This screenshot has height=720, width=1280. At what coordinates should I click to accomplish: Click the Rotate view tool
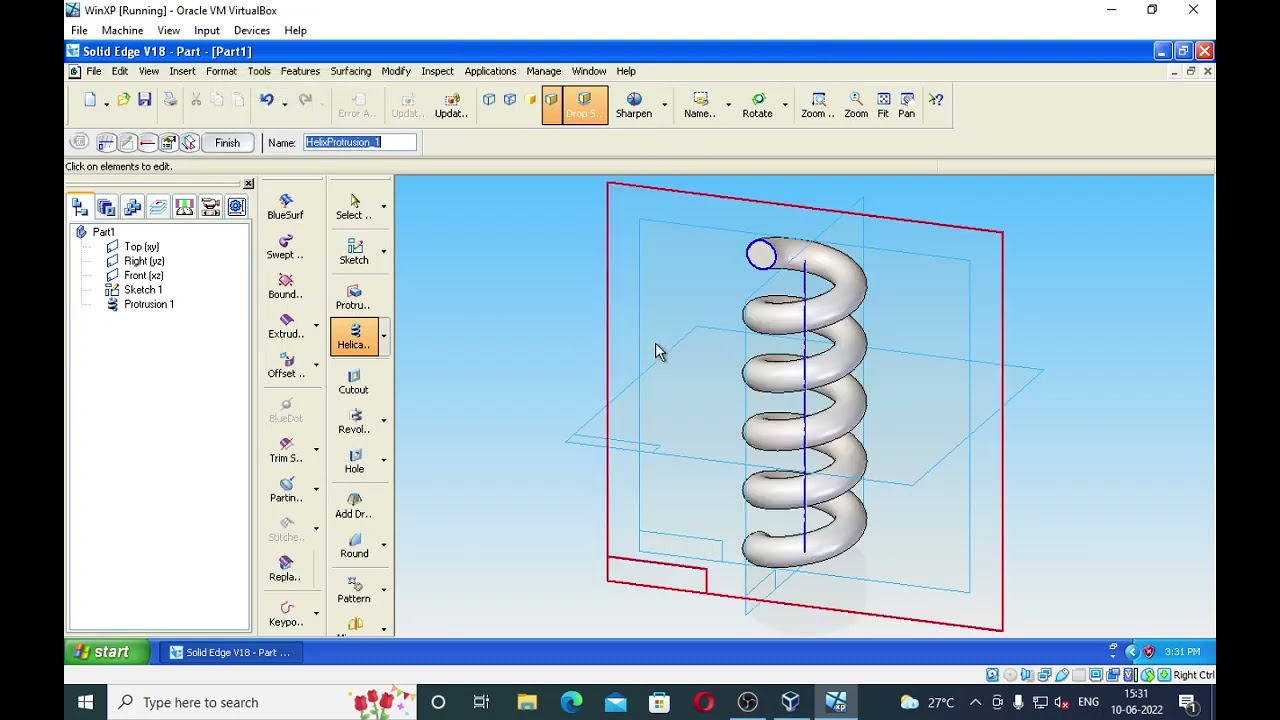758,105
